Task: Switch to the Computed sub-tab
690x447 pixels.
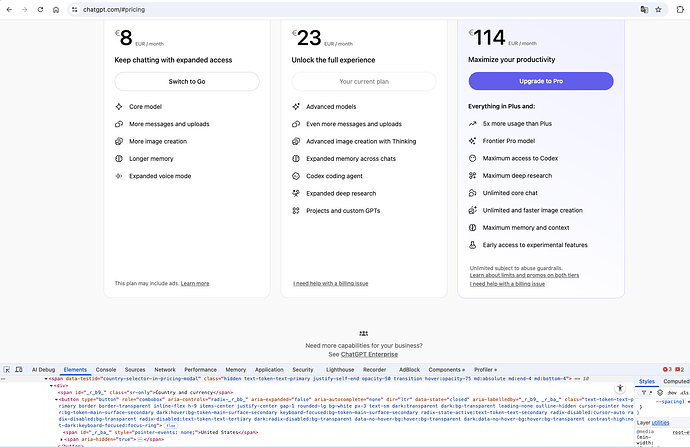Action: click(x=676, y=381)
